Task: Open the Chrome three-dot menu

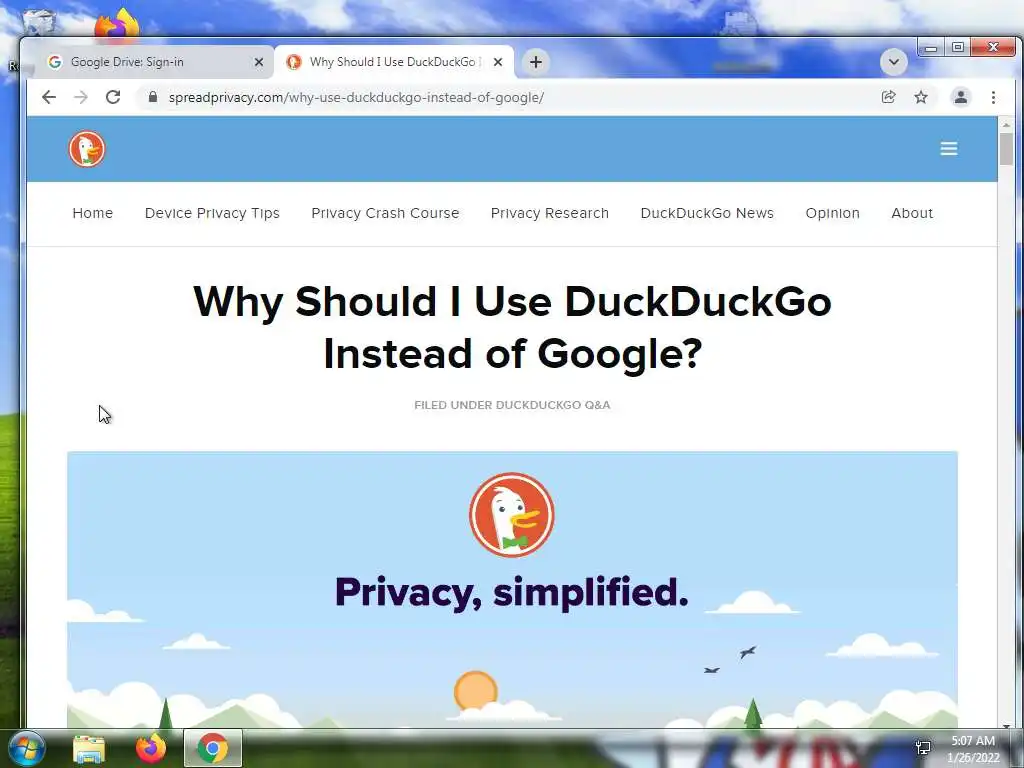Action: pos(993,97)
